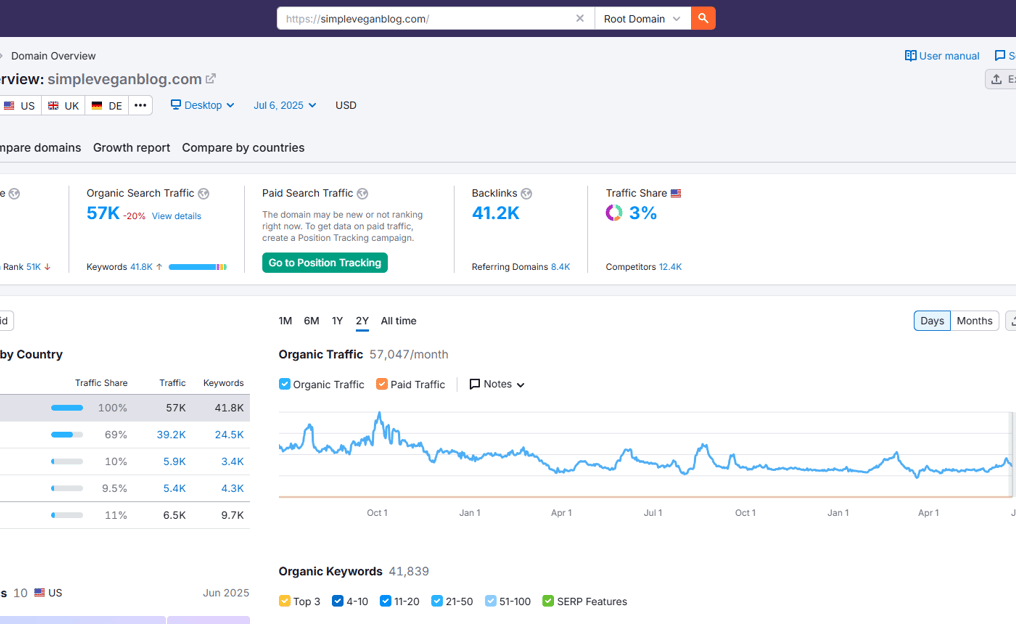The width and height of the screenshot is (1016, 624).
Task: Click the 57K organic traffic value
Action: coord(103,213)
